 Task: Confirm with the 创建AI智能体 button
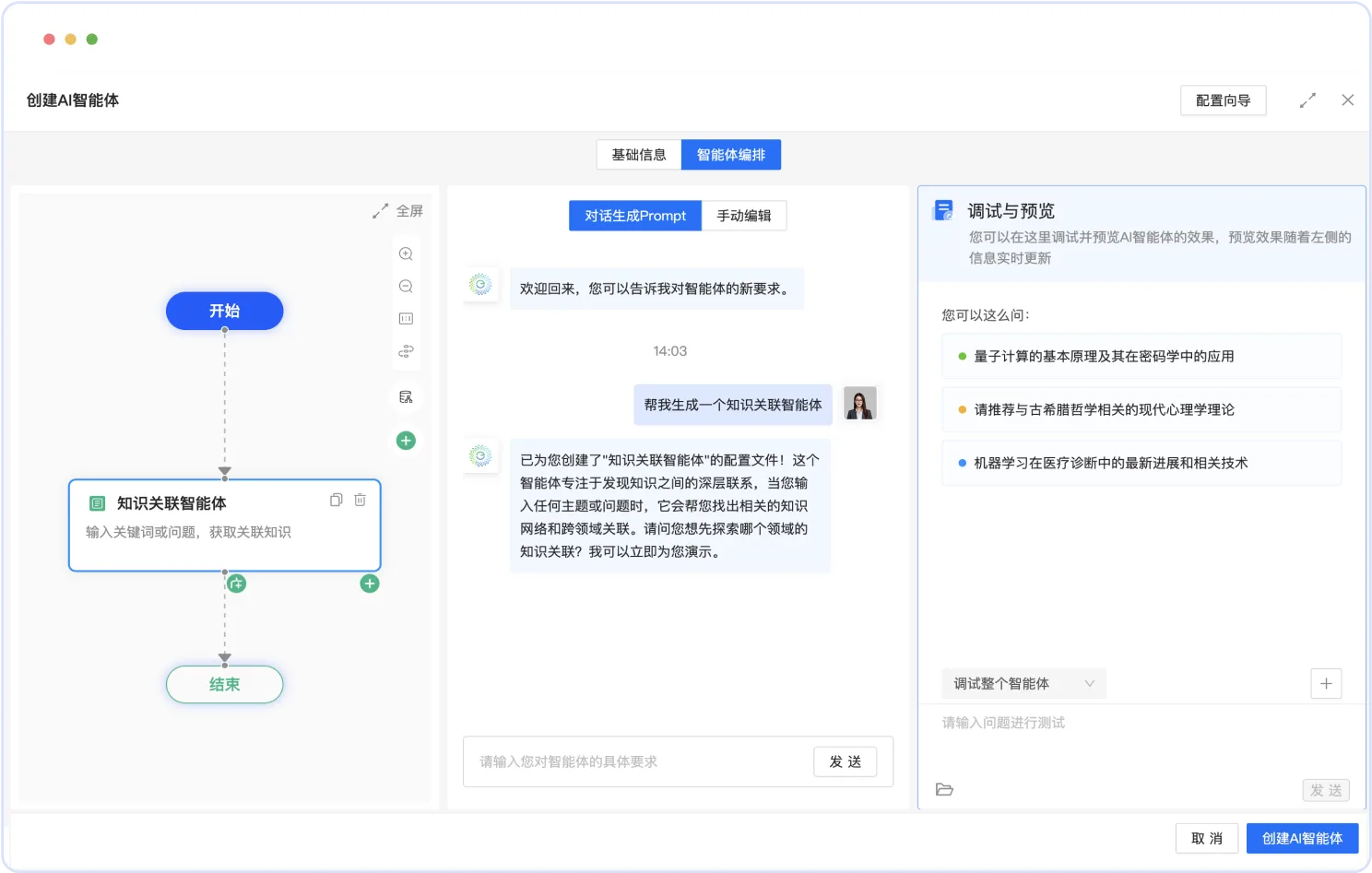(1302, 839)
